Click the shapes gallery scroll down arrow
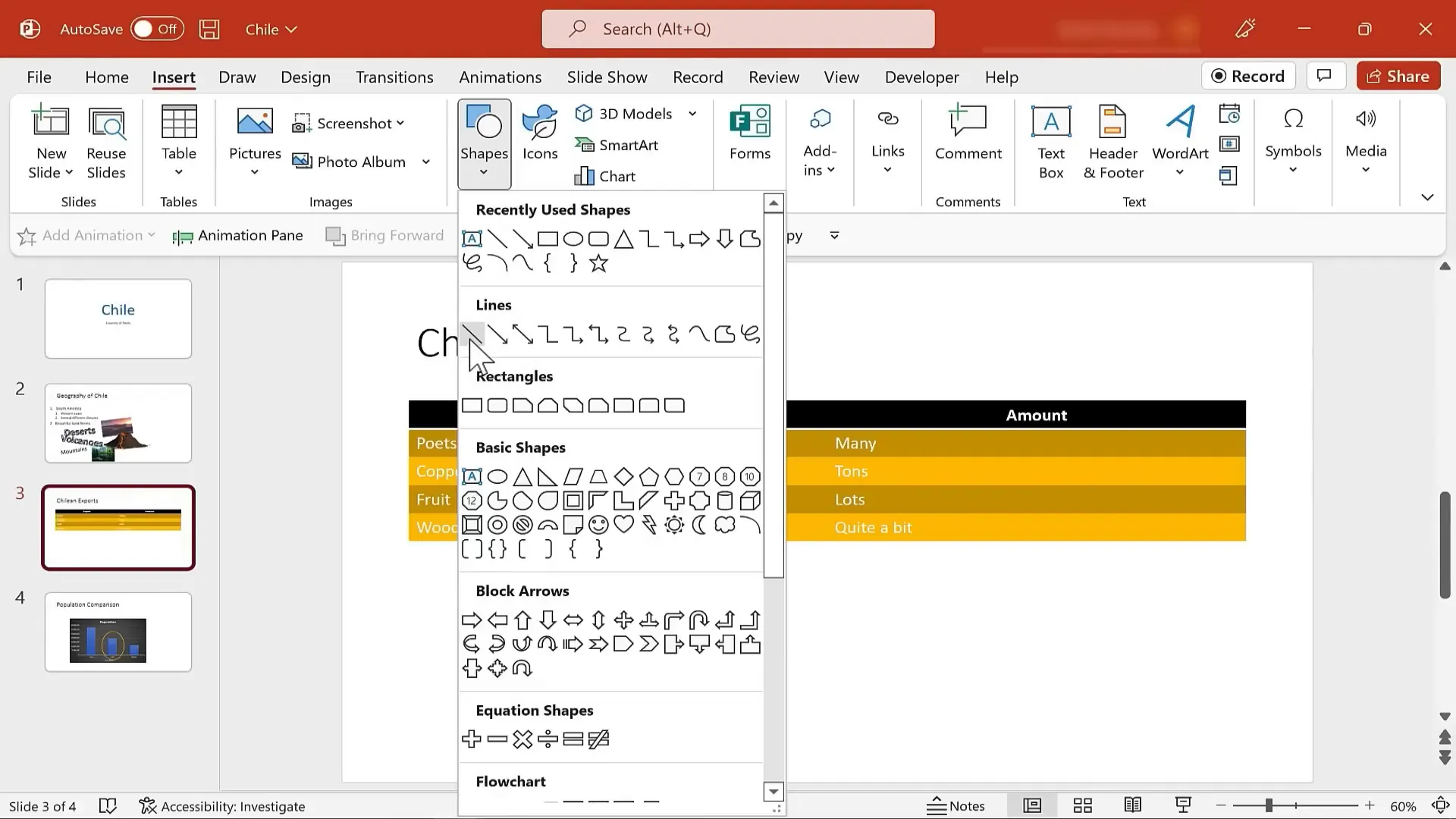 [x=773, y=792]
